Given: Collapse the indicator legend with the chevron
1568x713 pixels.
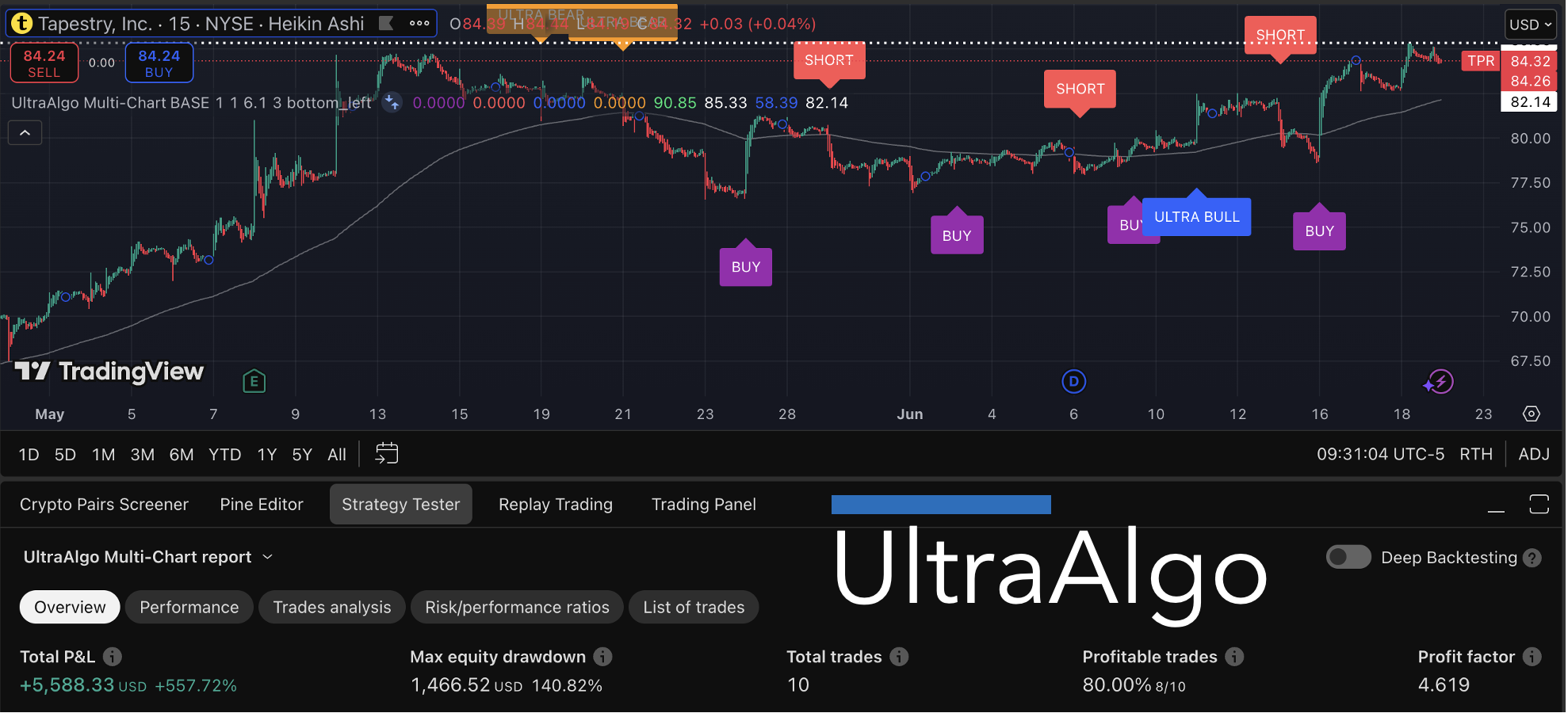Looking at the screenshot, I should click(x=25, y=133).
